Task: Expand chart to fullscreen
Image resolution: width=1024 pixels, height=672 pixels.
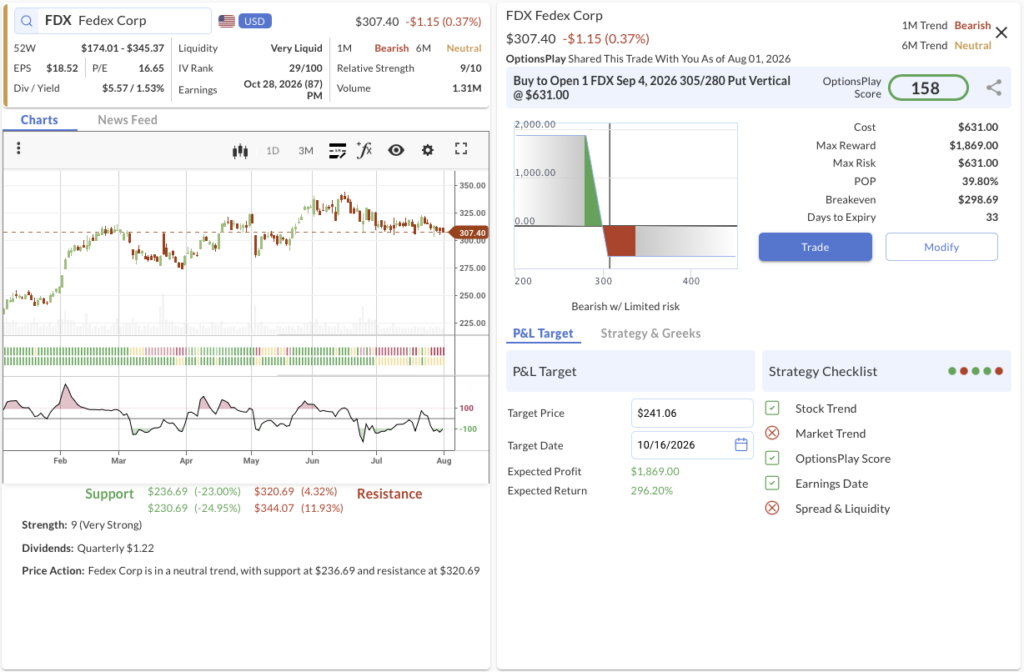Action: click(461, 149)
